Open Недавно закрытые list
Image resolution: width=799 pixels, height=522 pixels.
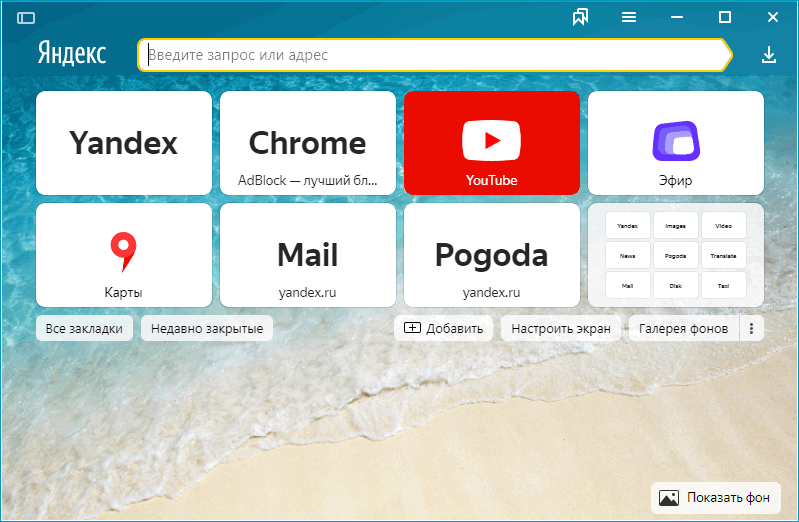(x=207, y=328)
